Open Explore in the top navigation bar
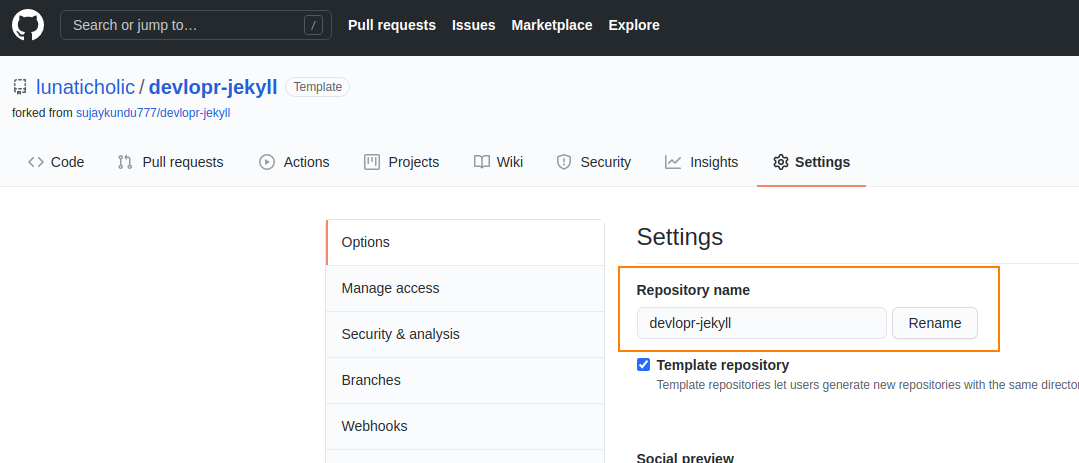This screenshot has height=463, width=1079. 634,25
